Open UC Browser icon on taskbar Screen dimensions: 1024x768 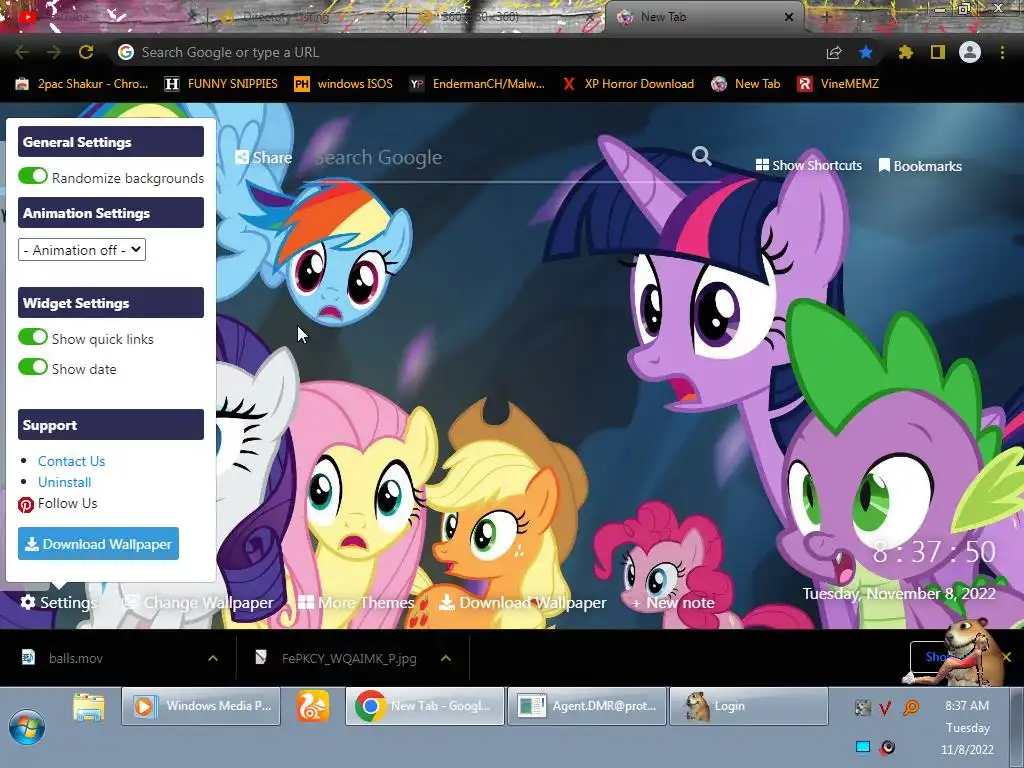tap(313, 706)
